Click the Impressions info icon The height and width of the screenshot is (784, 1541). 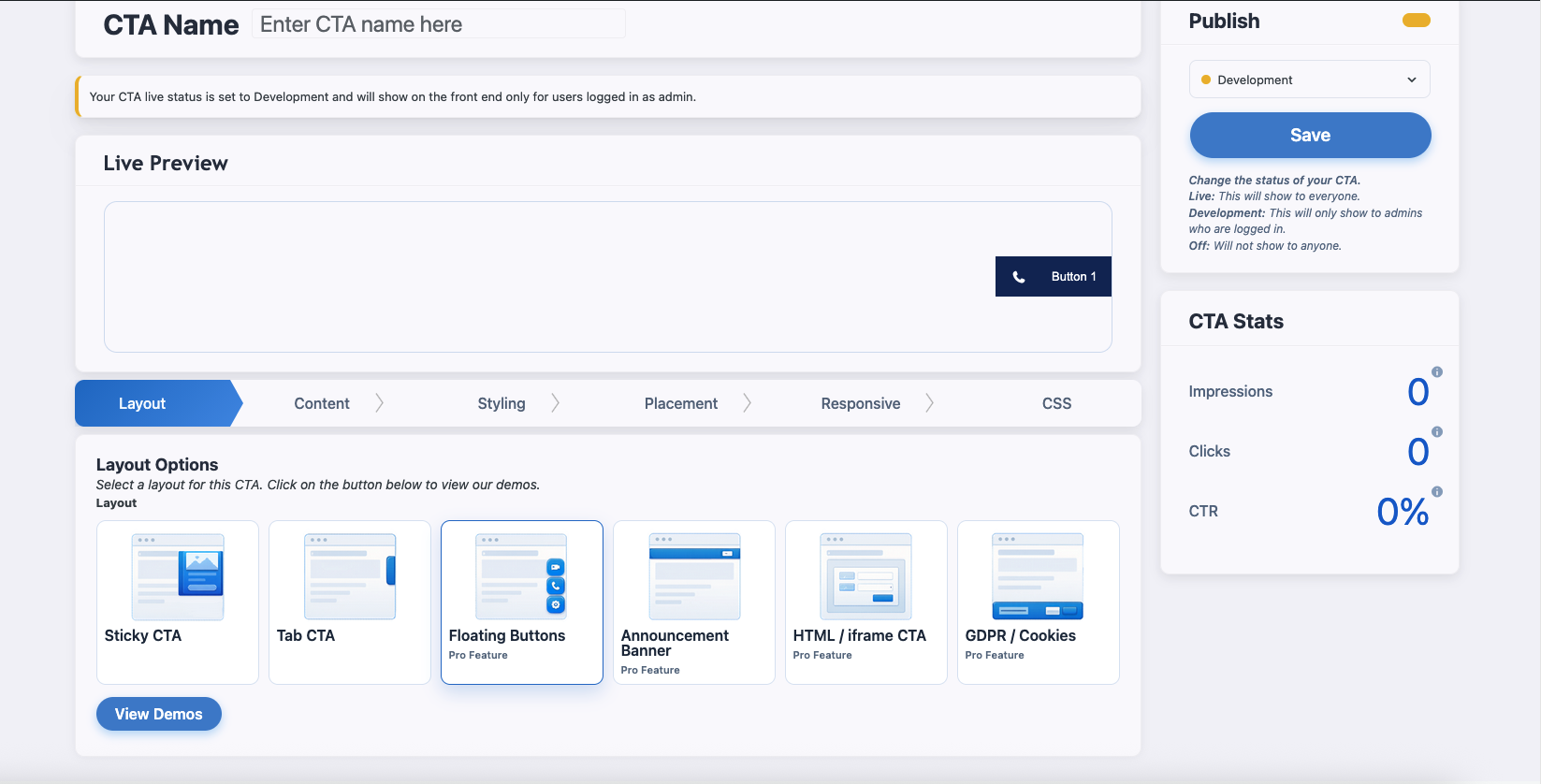1437,372
